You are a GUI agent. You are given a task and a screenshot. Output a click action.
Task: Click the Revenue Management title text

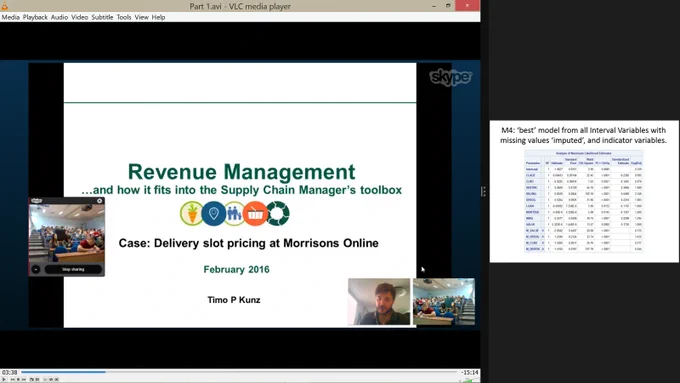point(241,172)
